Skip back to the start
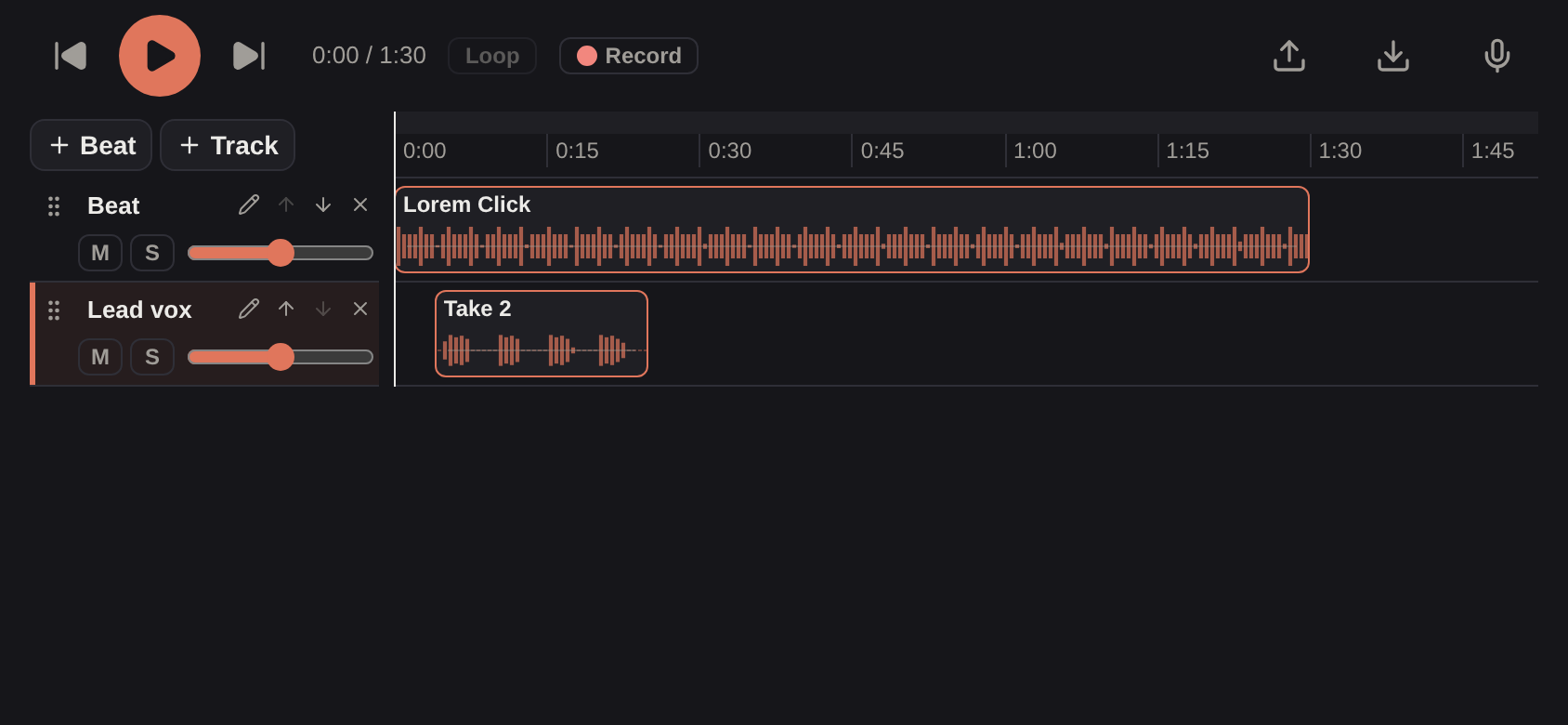Screen dimensions: 1568x725 71,56
